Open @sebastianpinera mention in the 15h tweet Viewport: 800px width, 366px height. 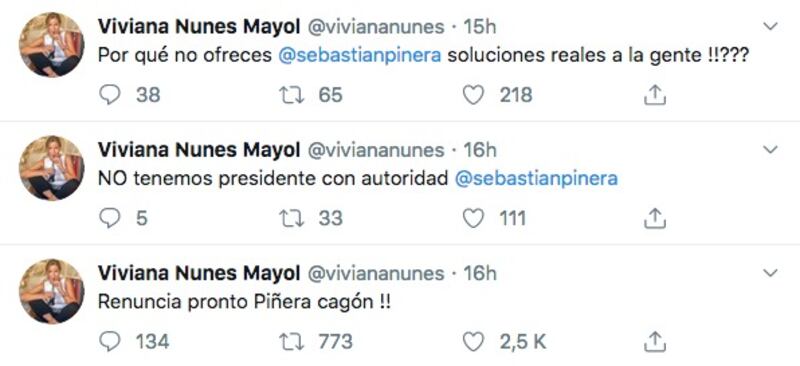[360, 55]
